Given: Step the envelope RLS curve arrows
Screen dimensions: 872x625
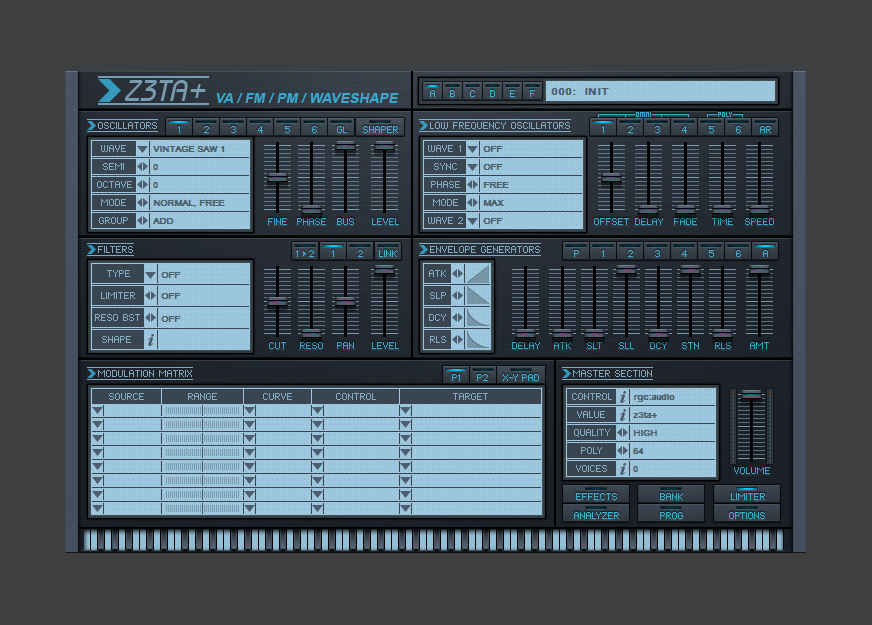Looking at the screenshot, I should point(458,339).
